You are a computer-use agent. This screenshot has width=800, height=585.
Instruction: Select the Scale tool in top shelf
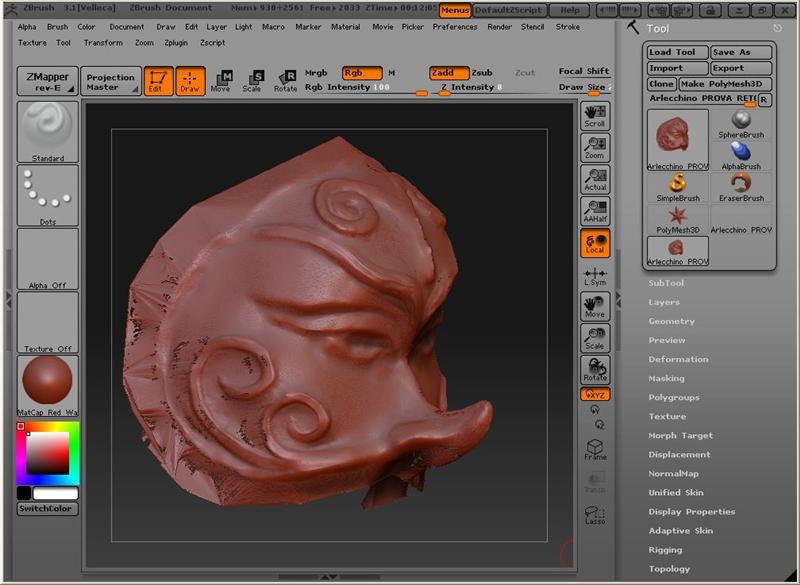point(252,80)
